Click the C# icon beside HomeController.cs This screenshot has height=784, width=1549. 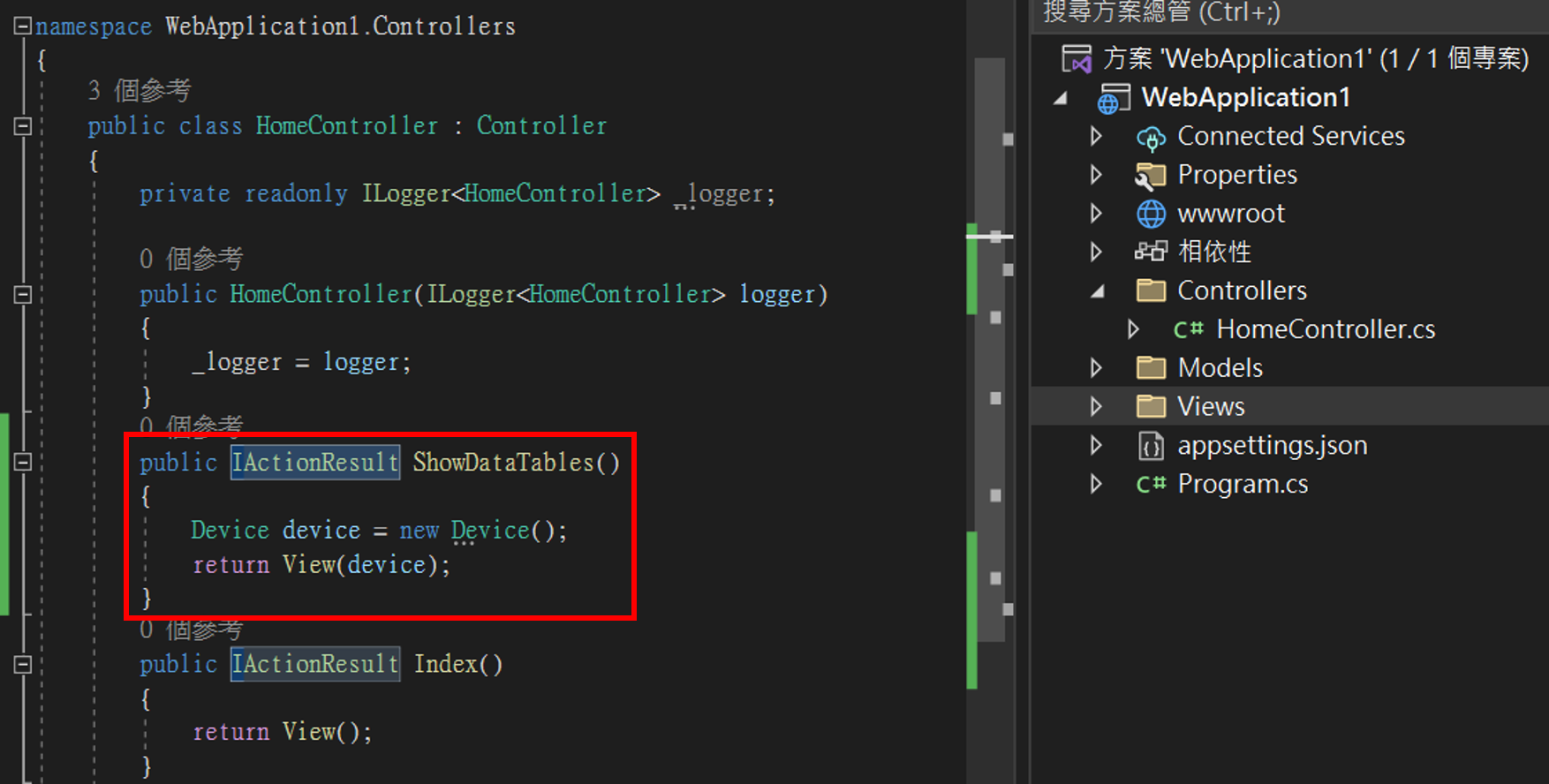[1188, 329]
